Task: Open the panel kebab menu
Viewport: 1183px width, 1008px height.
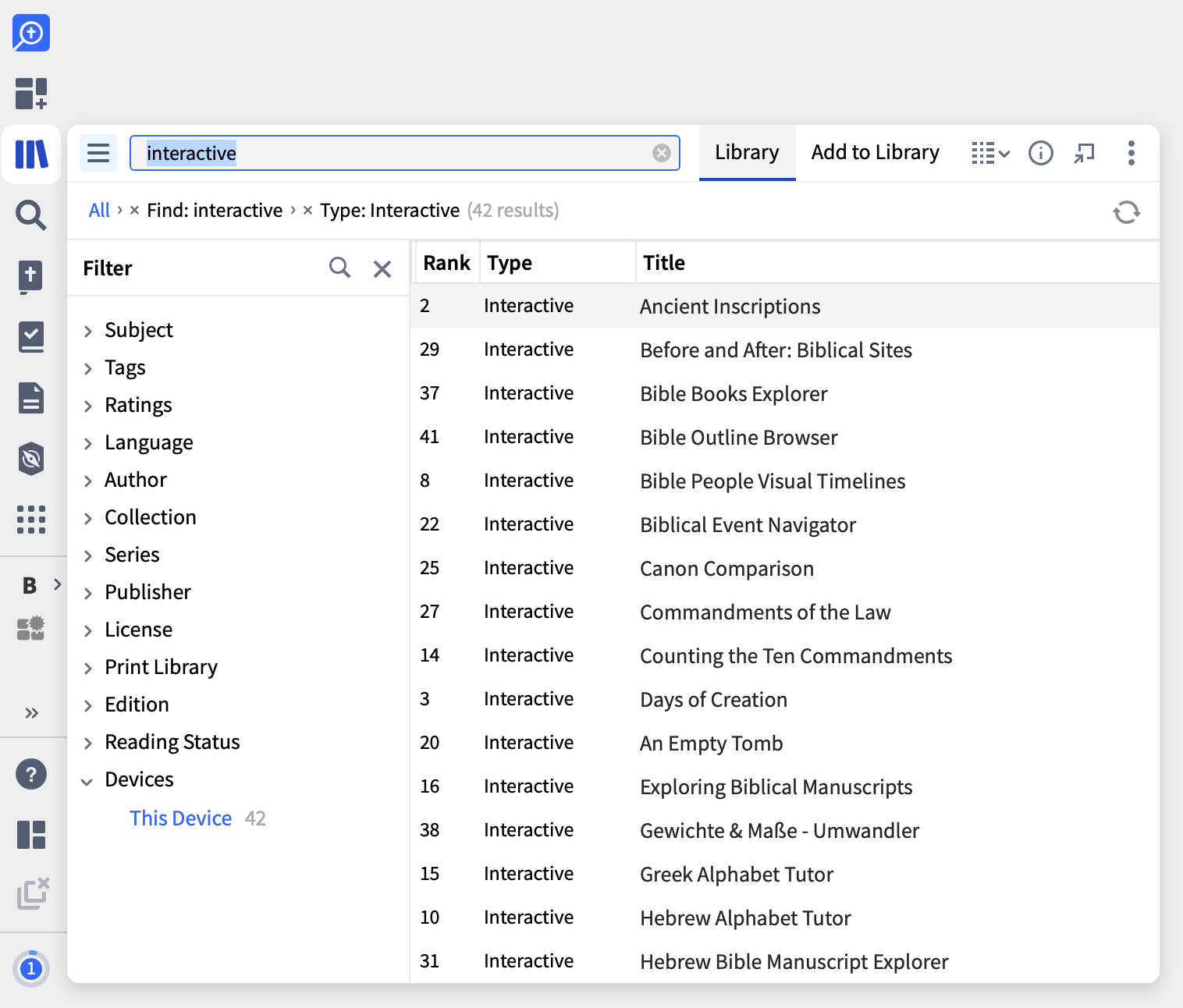Action: pos(1131,153)
